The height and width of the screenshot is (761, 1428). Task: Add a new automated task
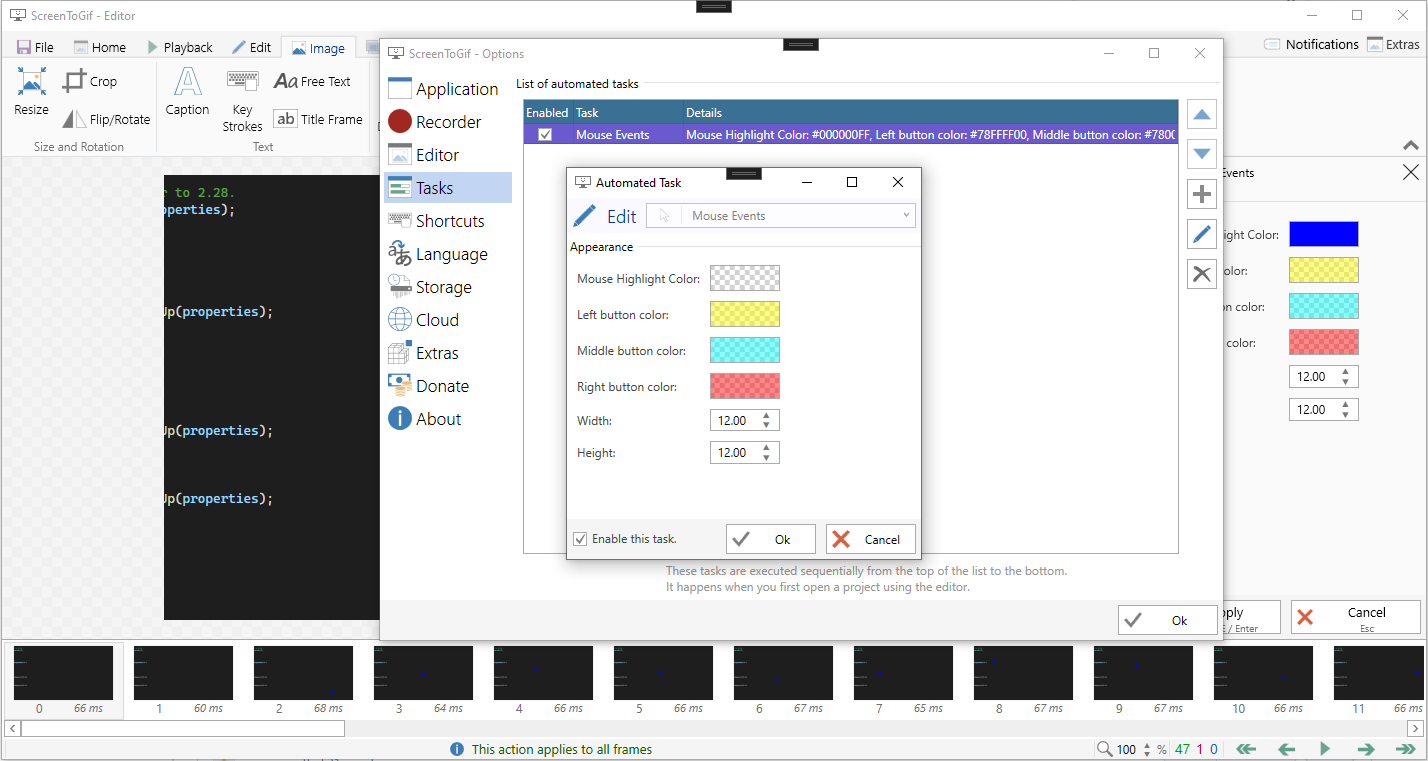tap(1202, 194)
